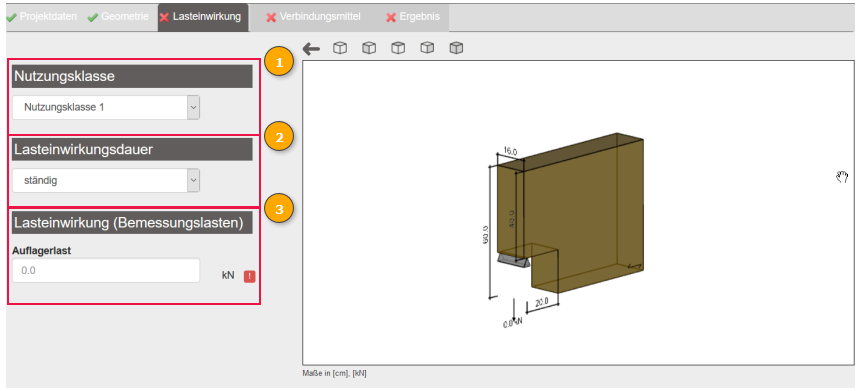Image resolution: width=858 pixels, height=391 pixels.
Task: Select the plain wireframe cube view icon
Action: tap(340, 48)
